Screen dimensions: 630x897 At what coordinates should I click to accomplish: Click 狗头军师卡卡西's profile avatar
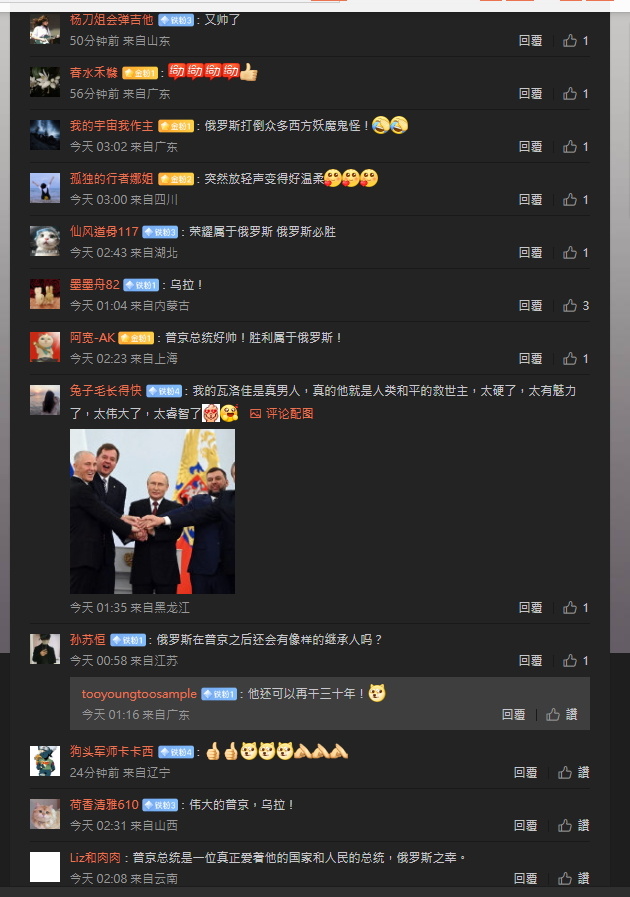[x=45, y=761]
